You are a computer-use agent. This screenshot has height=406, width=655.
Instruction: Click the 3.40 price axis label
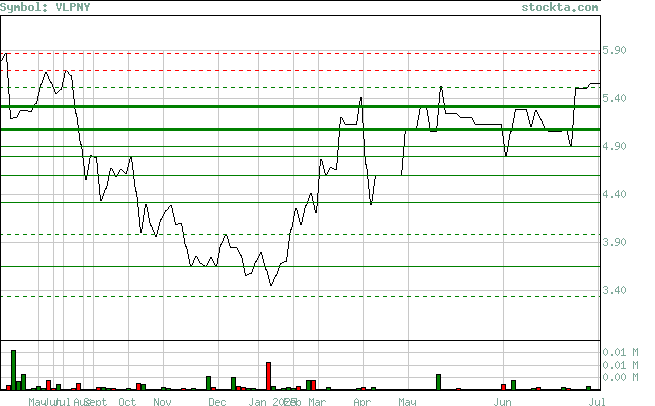coord(614,290)
